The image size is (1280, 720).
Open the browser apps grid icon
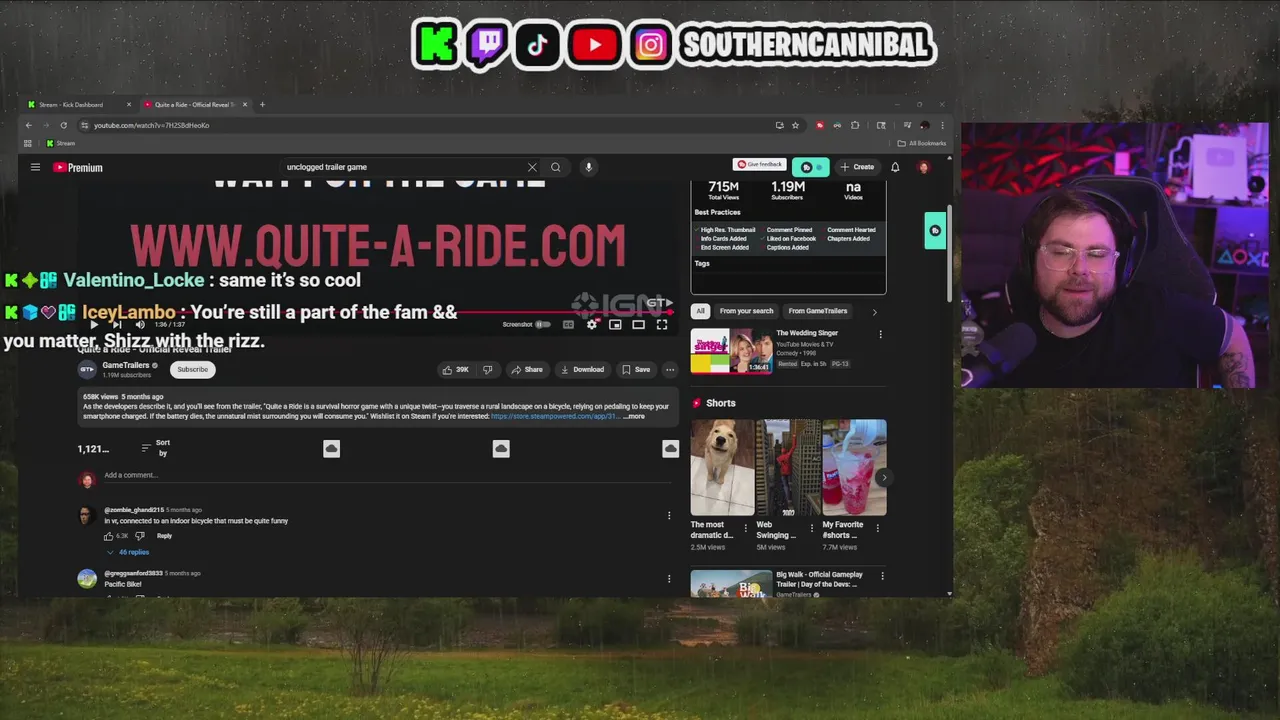(28, 143)
